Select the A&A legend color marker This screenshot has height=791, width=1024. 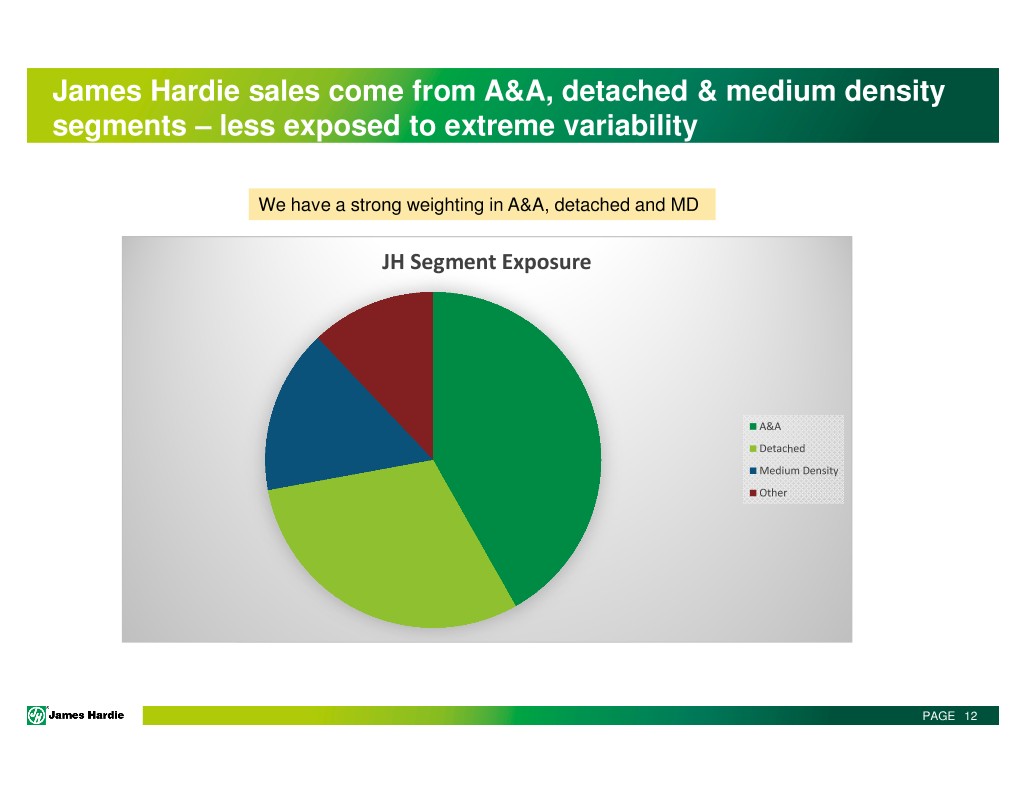pos(753,427)
